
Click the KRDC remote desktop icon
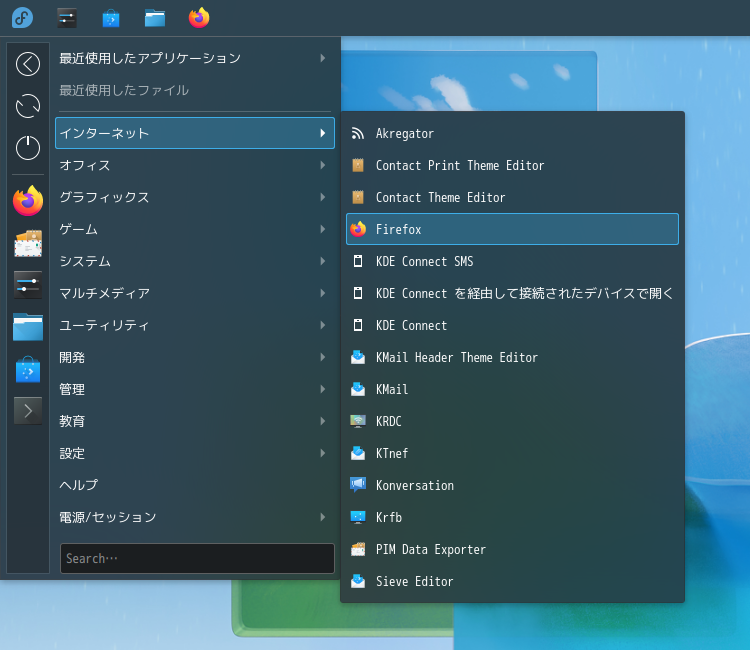click(x=358, y=421)
